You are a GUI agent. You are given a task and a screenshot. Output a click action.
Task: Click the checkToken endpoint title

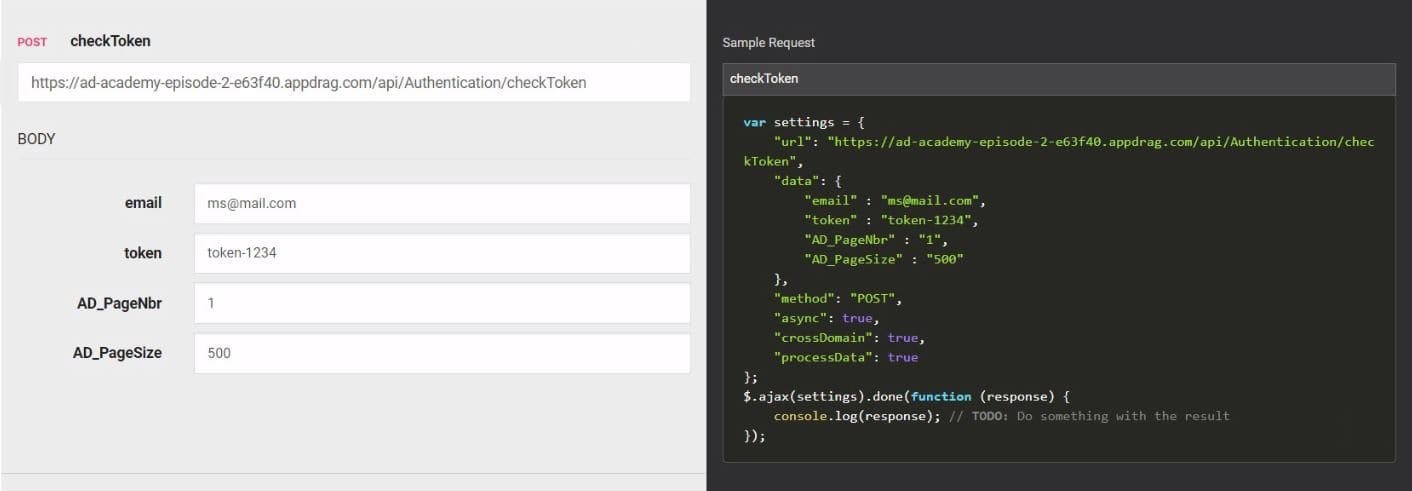coord(110,41)
